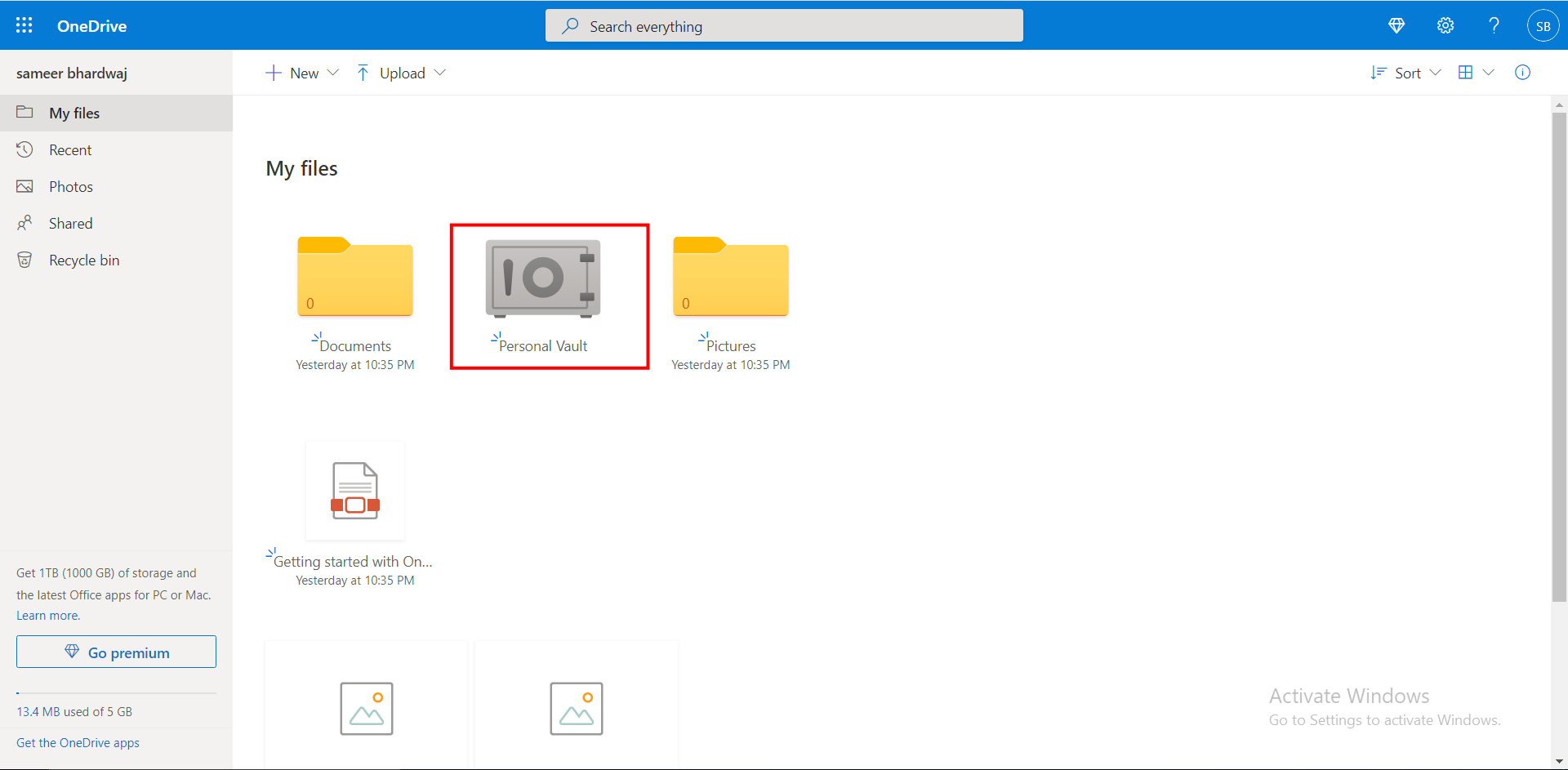The height and width of the screenshot is (770, 1568).
Task: Open the Help question mark icon
Action: pyautogui.click(x=1494, y=25)
